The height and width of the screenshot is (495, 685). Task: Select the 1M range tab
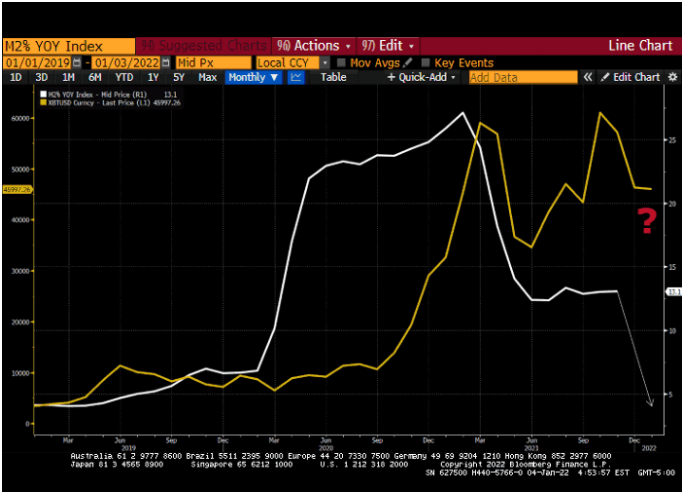[x=68, y=77]
